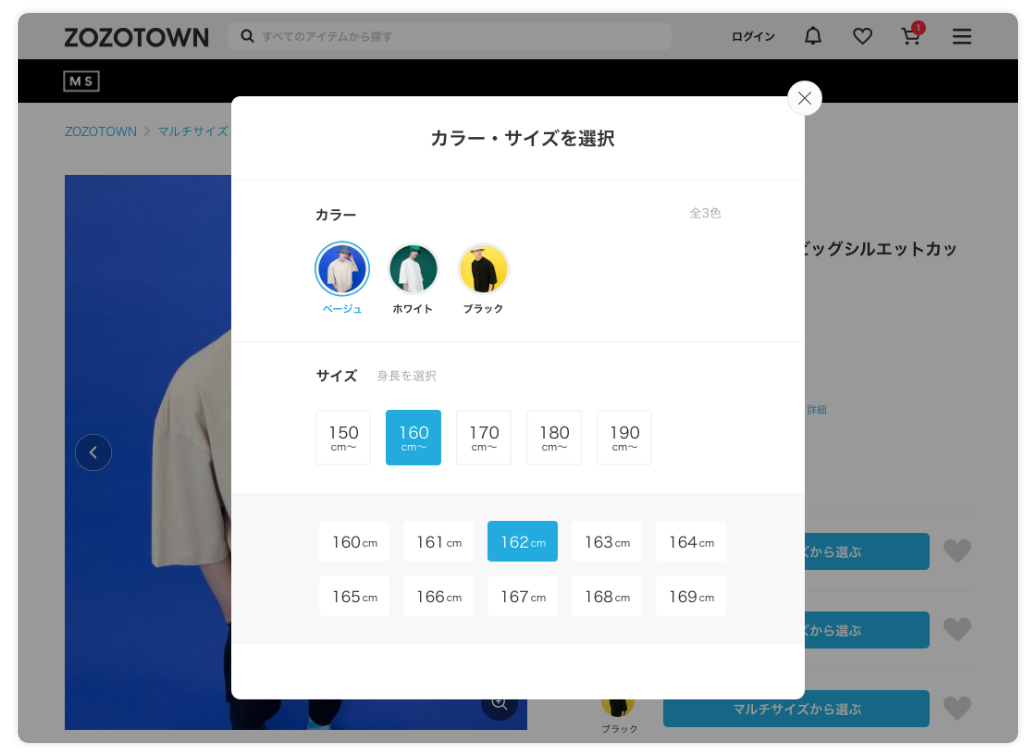
Task: Select the 169cm height option
Action: 691,596
